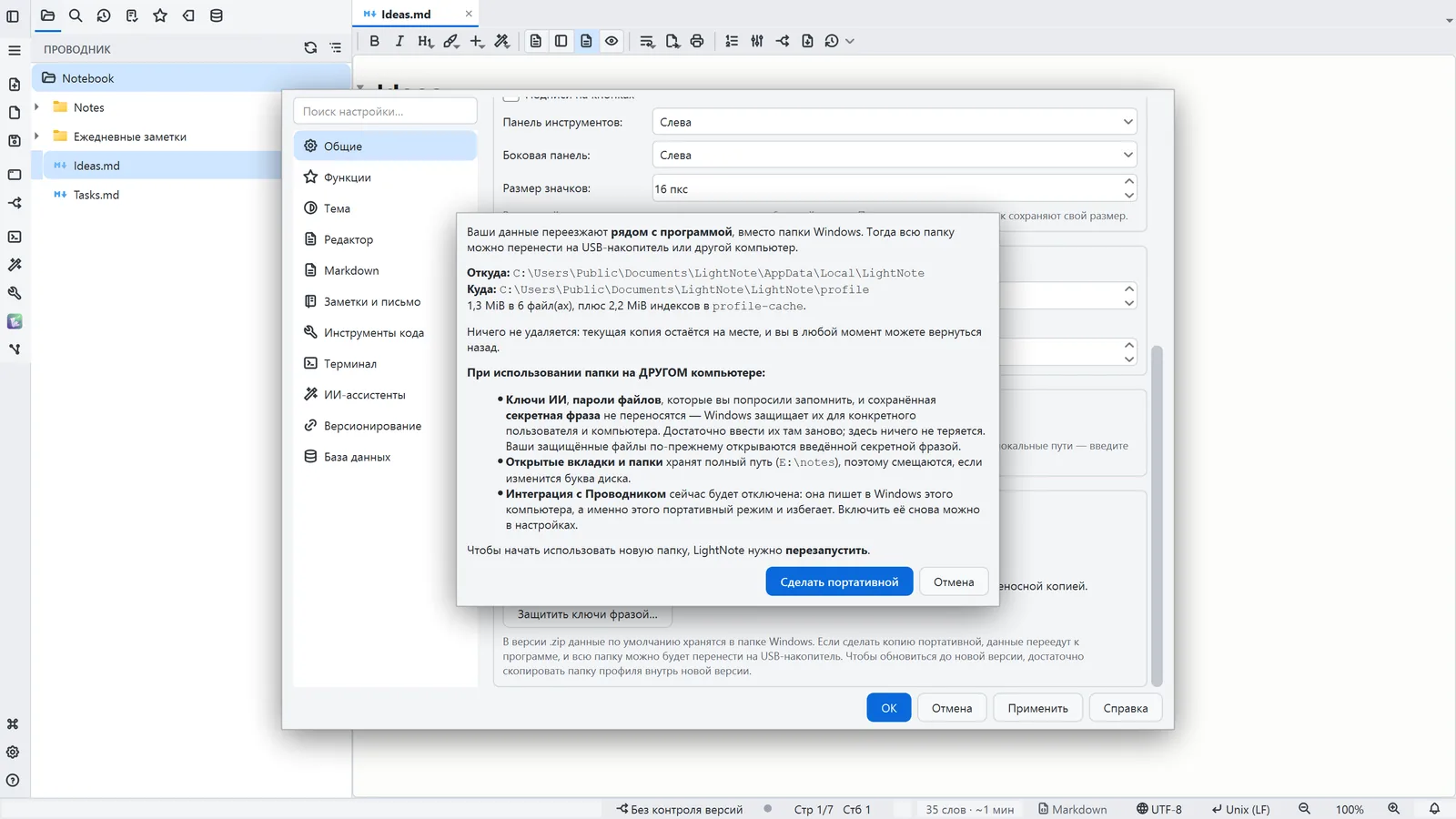Open the hamburger menu icon
Viewport: 1456px width, 819px height.
pyautogui.click(x=15, y=51)
